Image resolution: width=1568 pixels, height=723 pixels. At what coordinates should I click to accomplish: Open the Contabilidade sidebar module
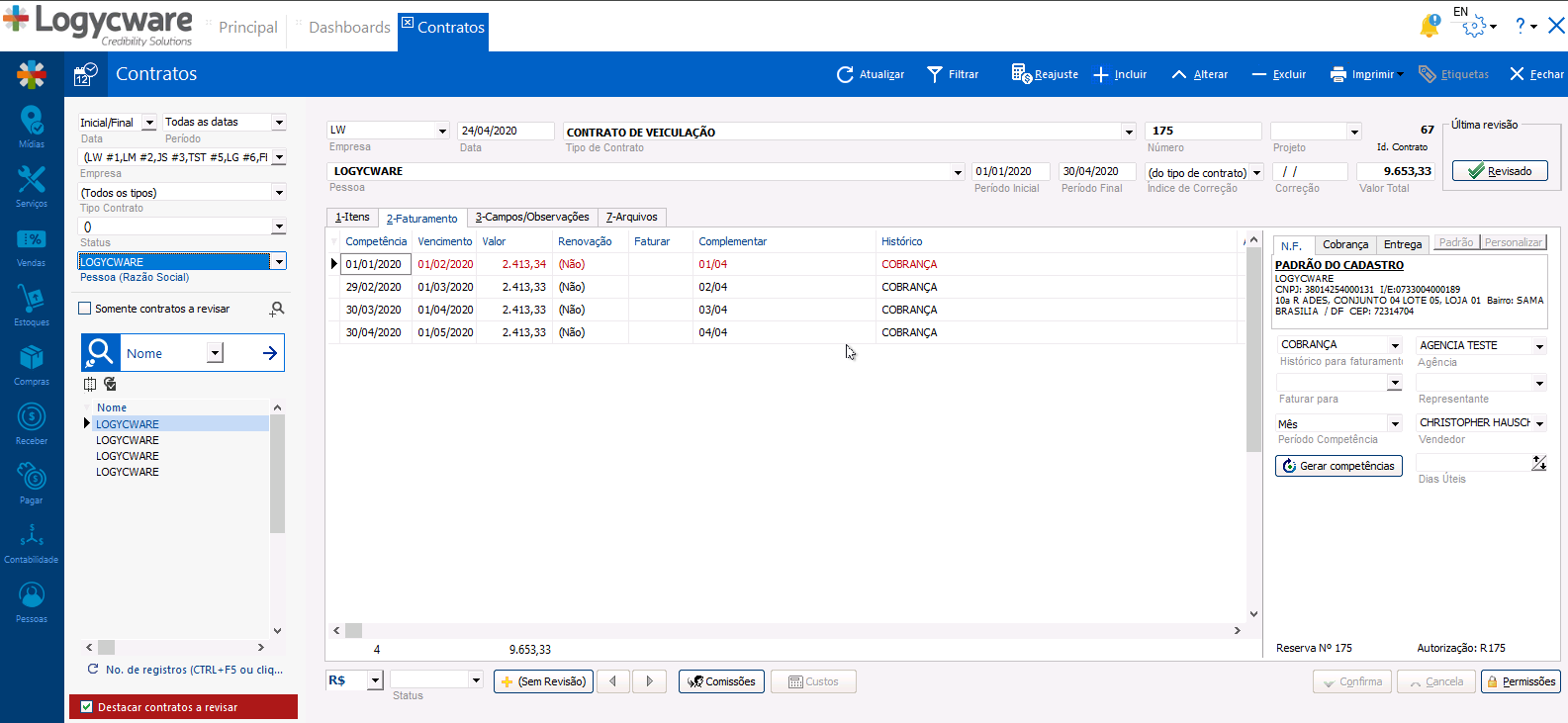point(32,542)
